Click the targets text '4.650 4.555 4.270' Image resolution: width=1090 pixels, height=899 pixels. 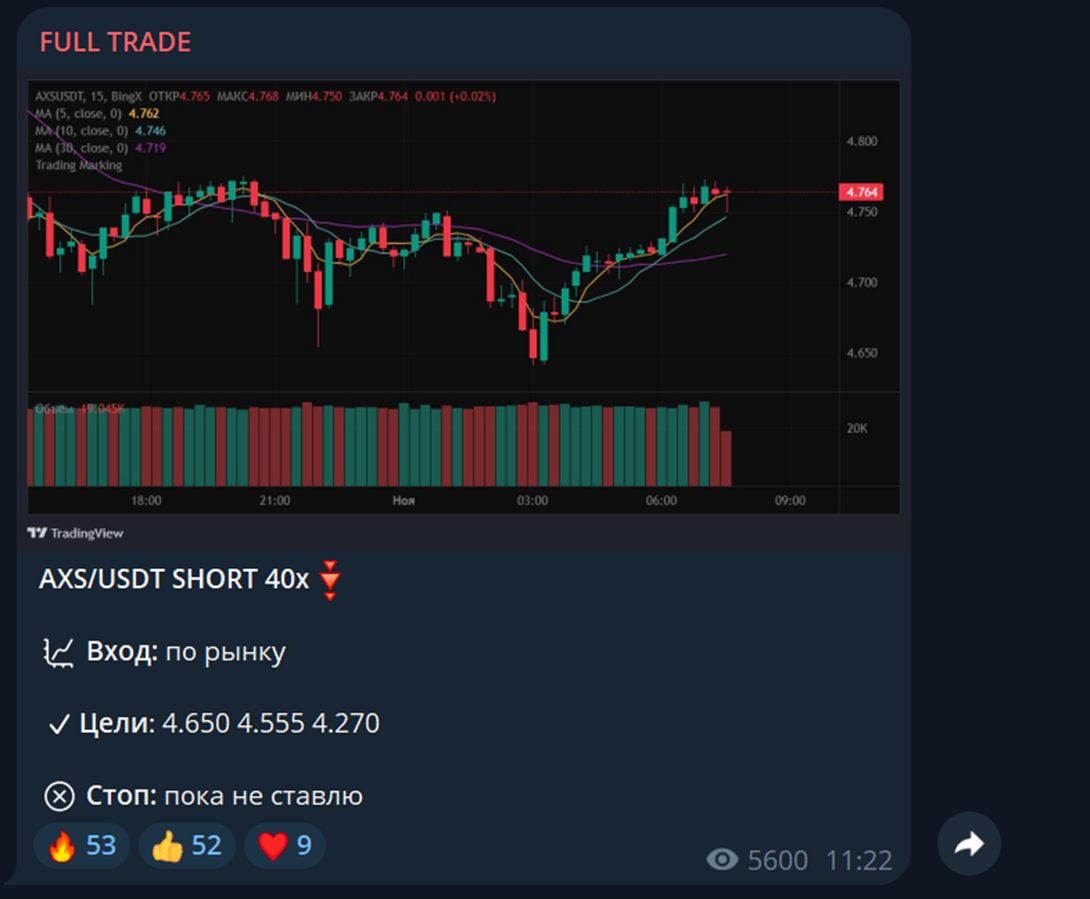pos(271,724)
